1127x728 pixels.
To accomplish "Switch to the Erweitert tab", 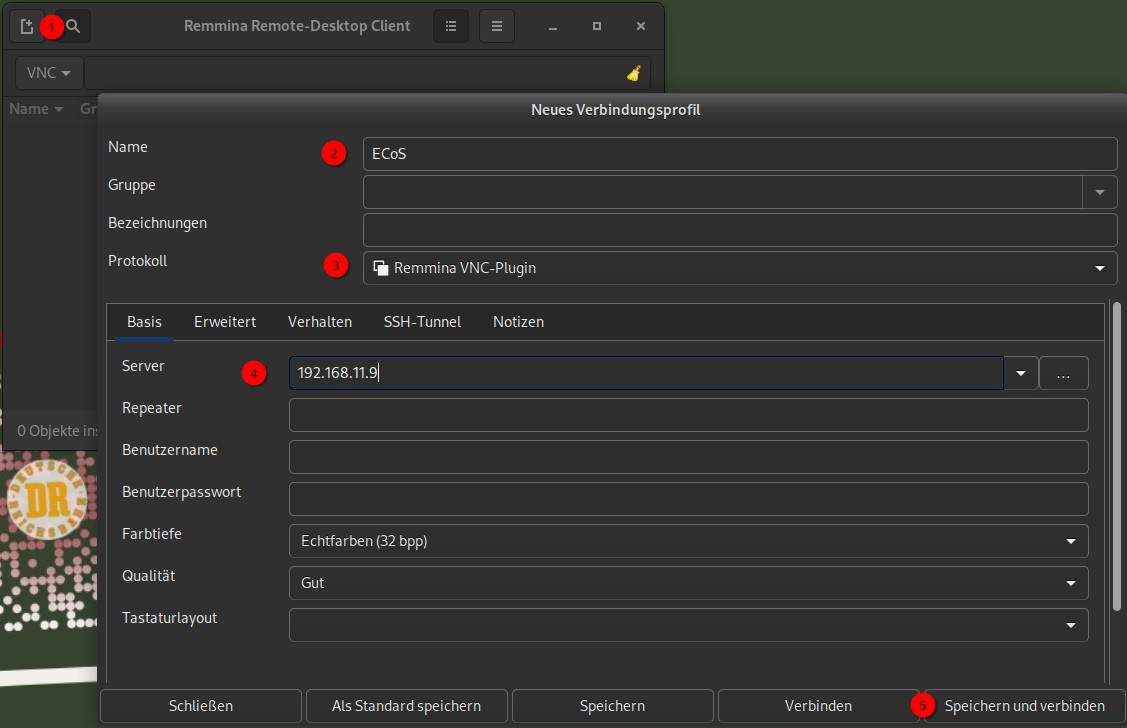I will tap(225, 322).
